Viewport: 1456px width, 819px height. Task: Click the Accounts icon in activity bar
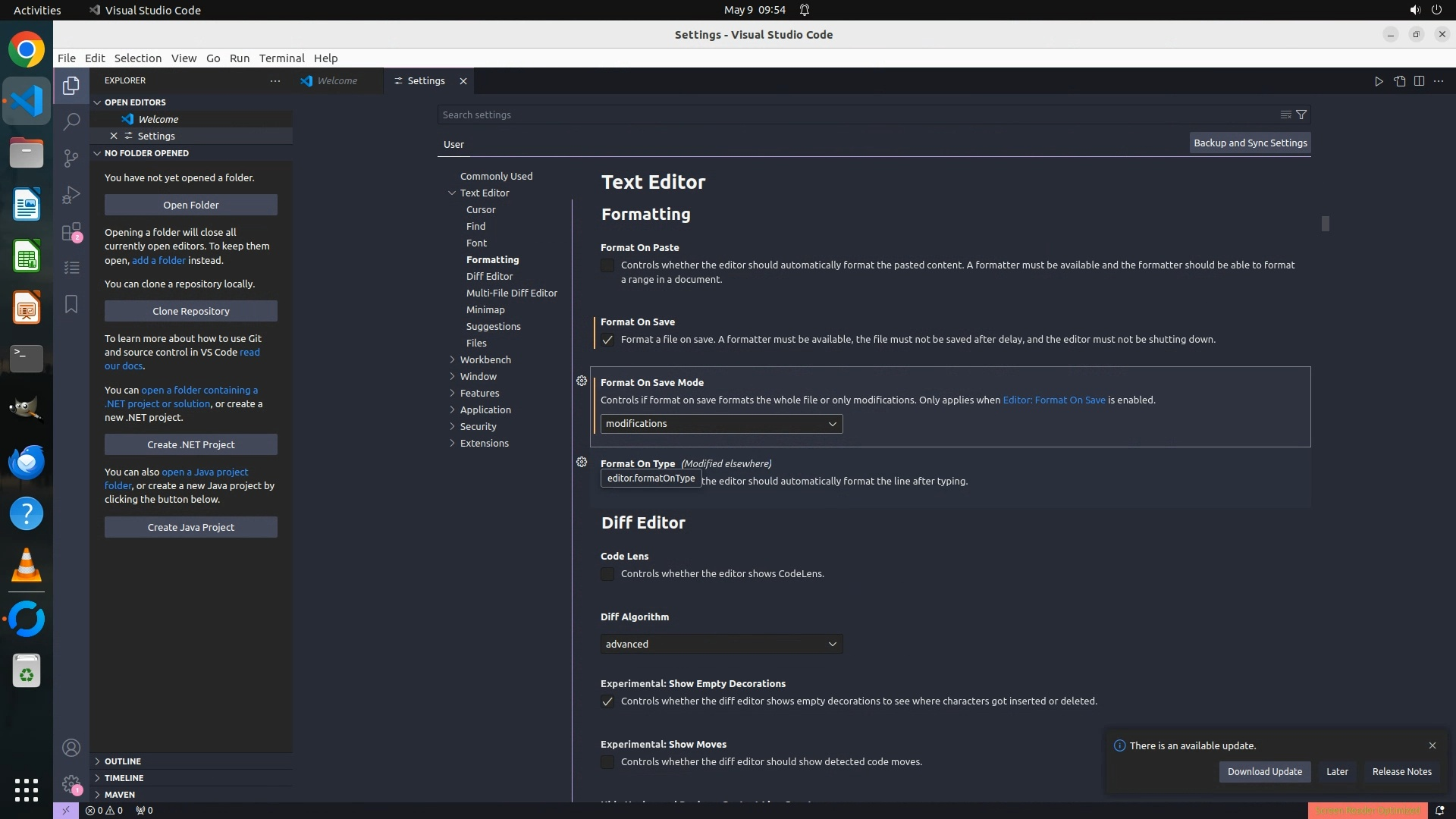[x=71, y=748]
